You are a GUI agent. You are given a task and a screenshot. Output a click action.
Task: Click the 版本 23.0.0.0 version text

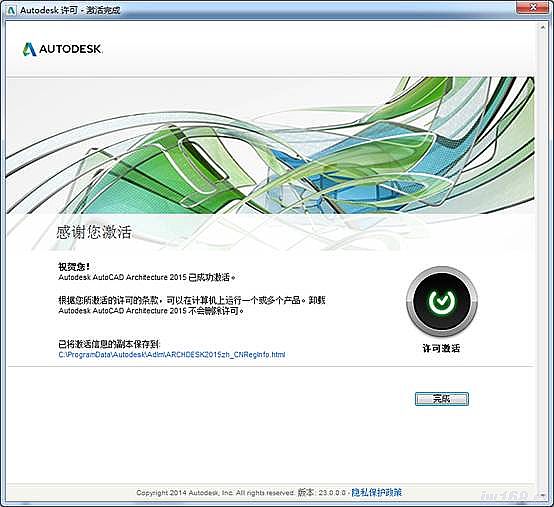coord(322,493)
